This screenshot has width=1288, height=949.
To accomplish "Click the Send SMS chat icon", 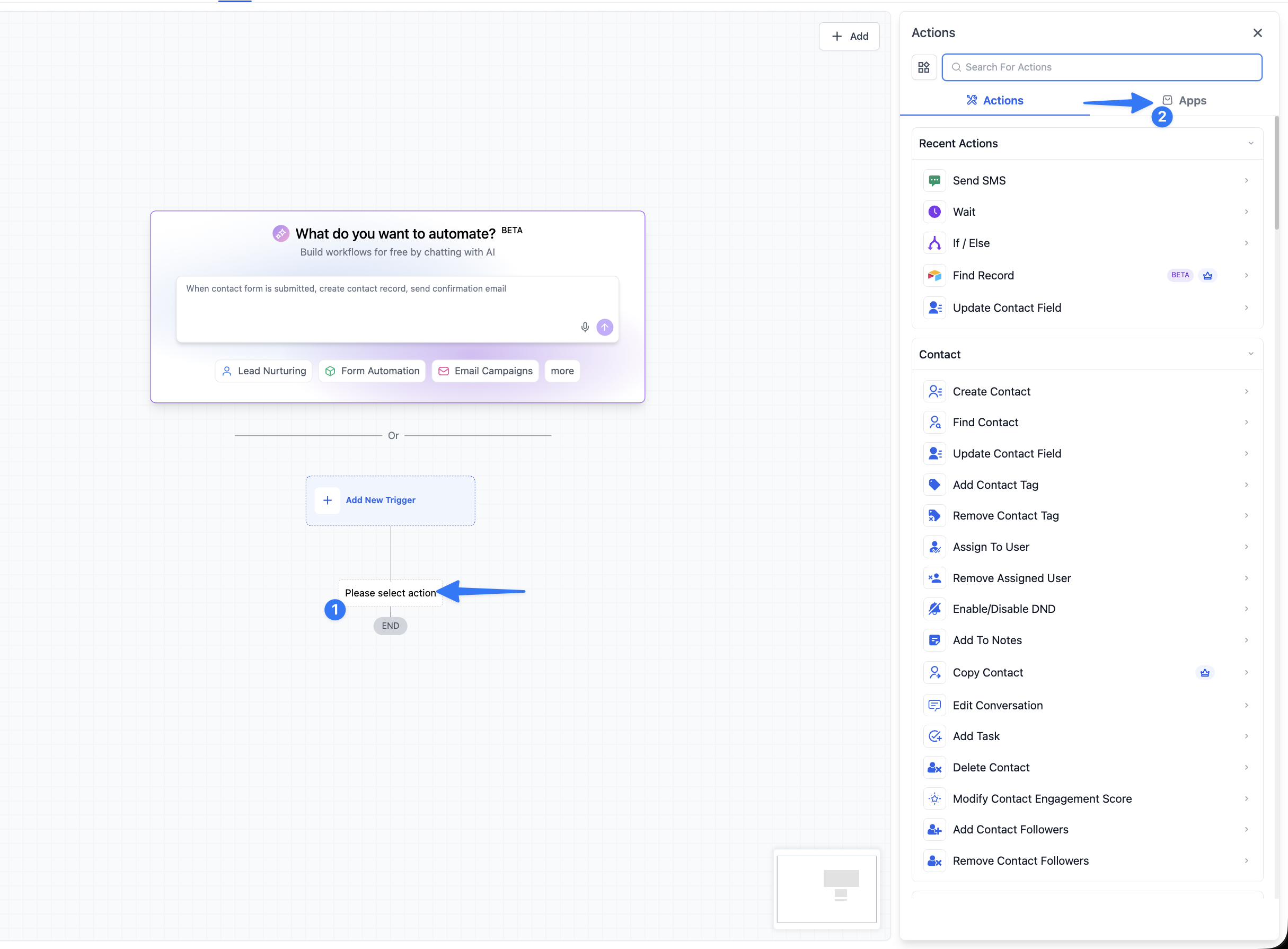I will [x=934, y=180].
